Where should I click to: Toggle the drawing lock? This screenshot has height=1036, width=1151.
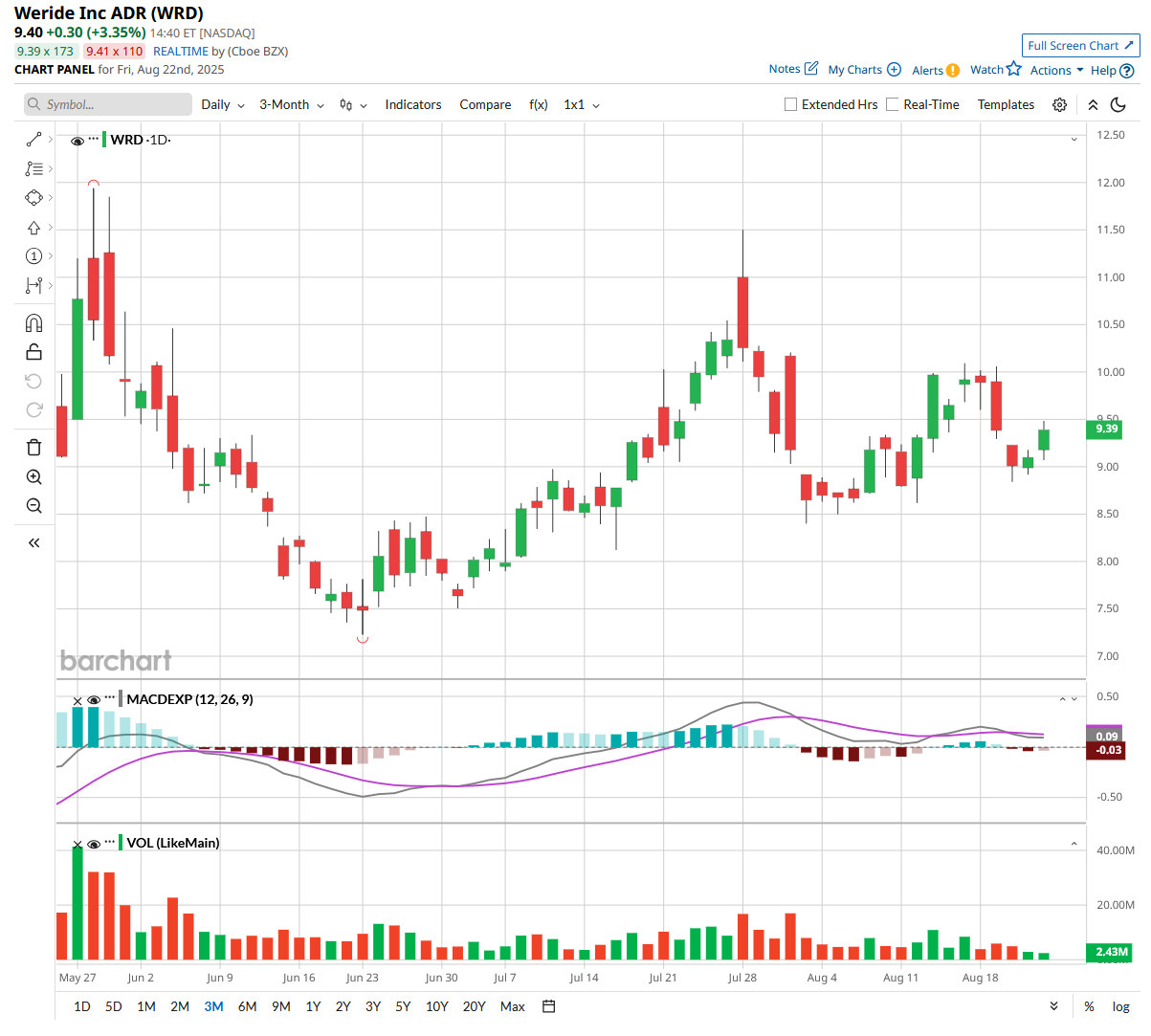click(x=33, y=351)
